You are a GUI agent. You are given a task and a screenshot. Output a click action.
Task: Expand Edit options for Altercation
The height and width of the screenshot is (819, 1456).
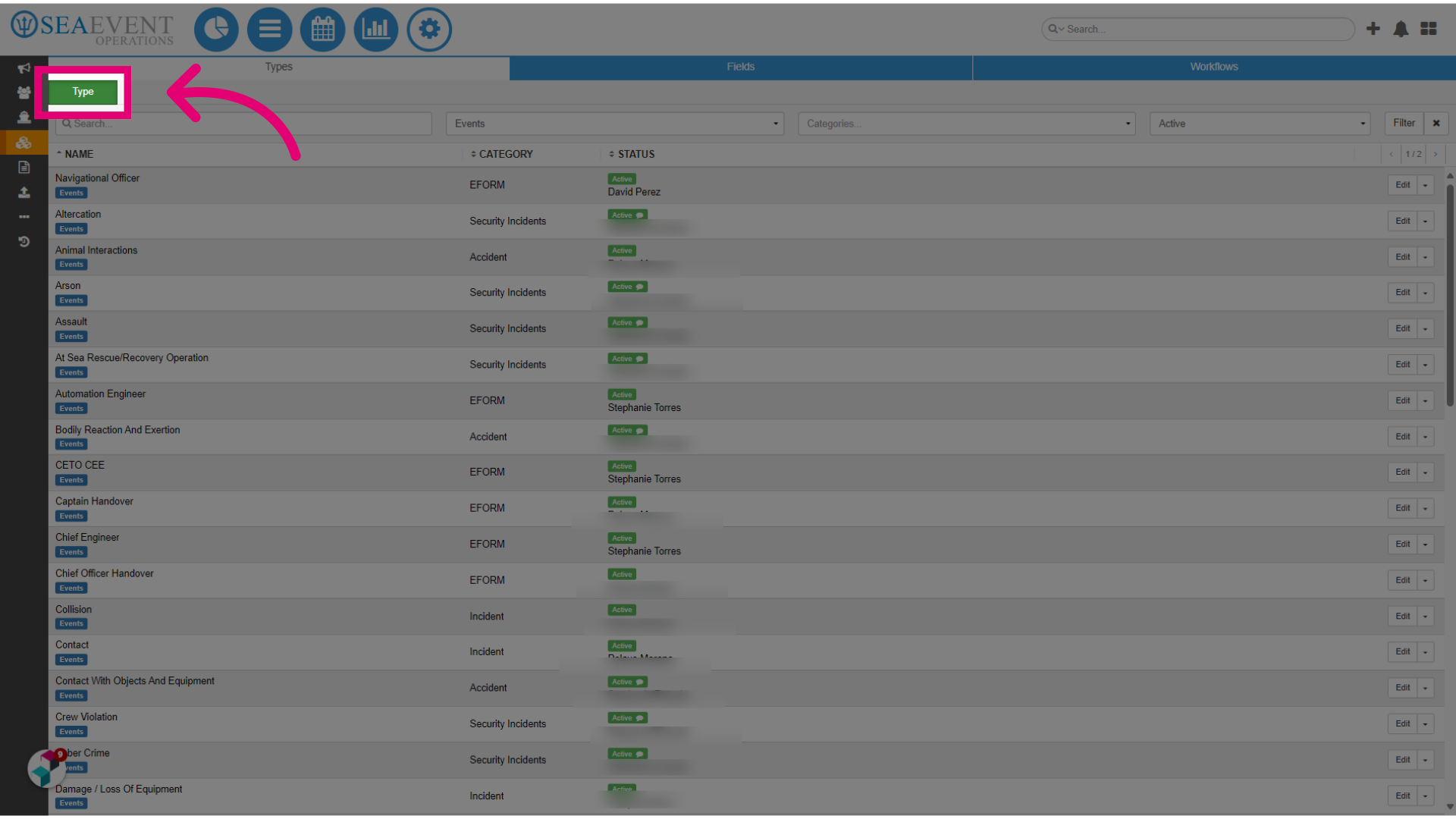(x=1426, y=221)
